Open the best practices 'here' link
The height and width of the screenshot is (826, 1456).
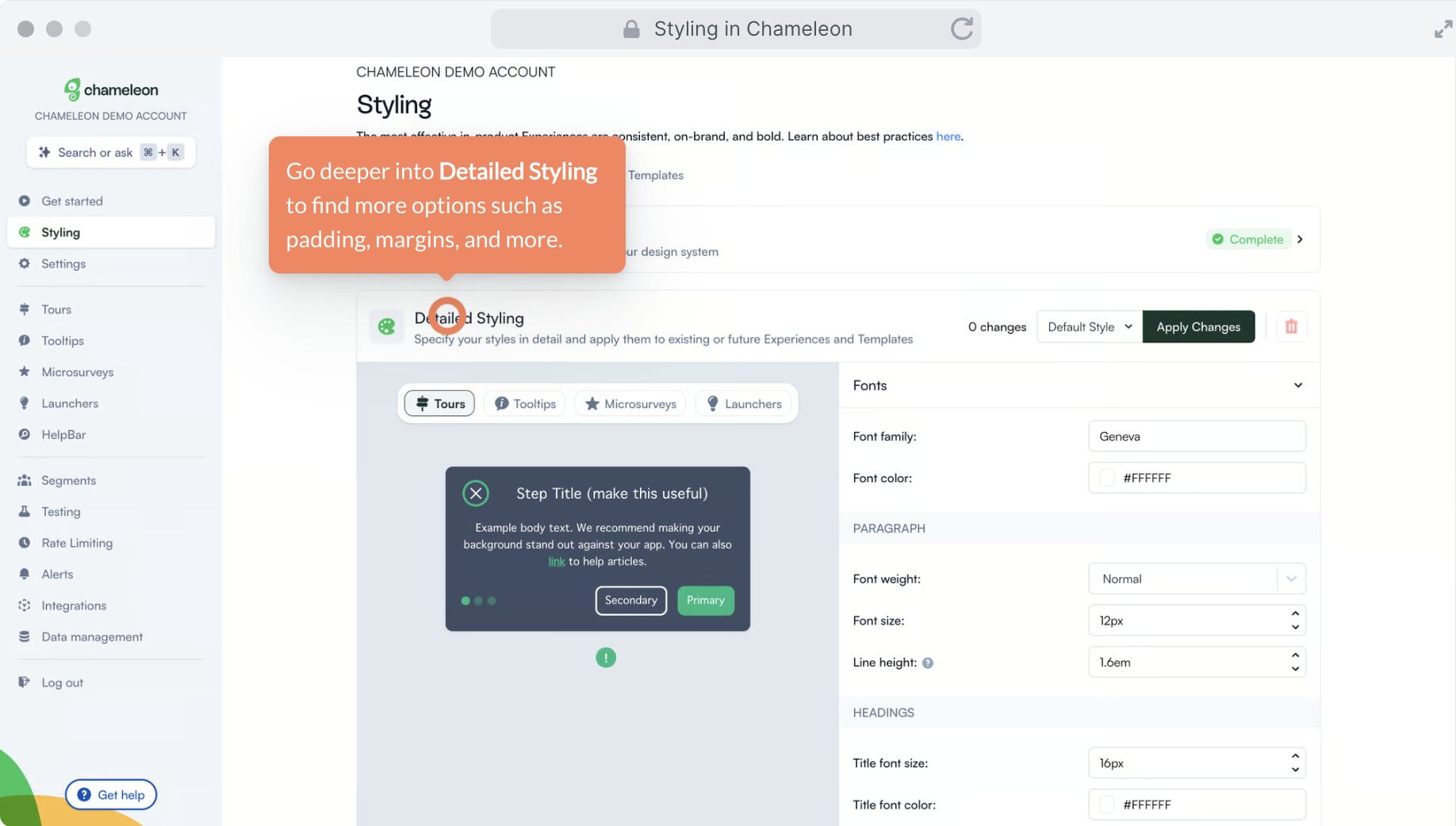(x=948, y=136)
